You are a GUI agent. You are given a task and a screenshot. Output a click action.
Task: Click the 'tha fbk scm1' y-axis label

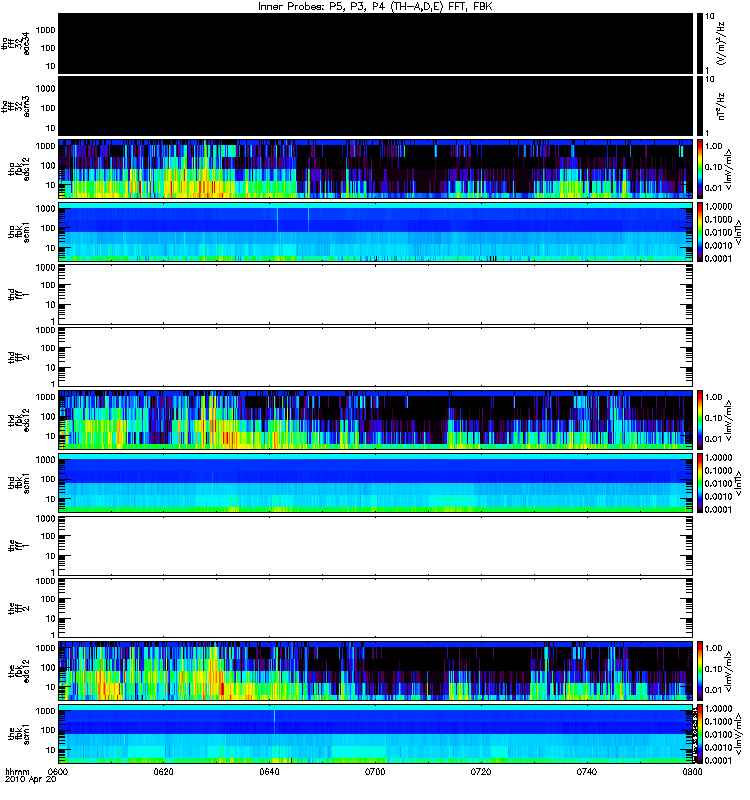pos(19,232)
